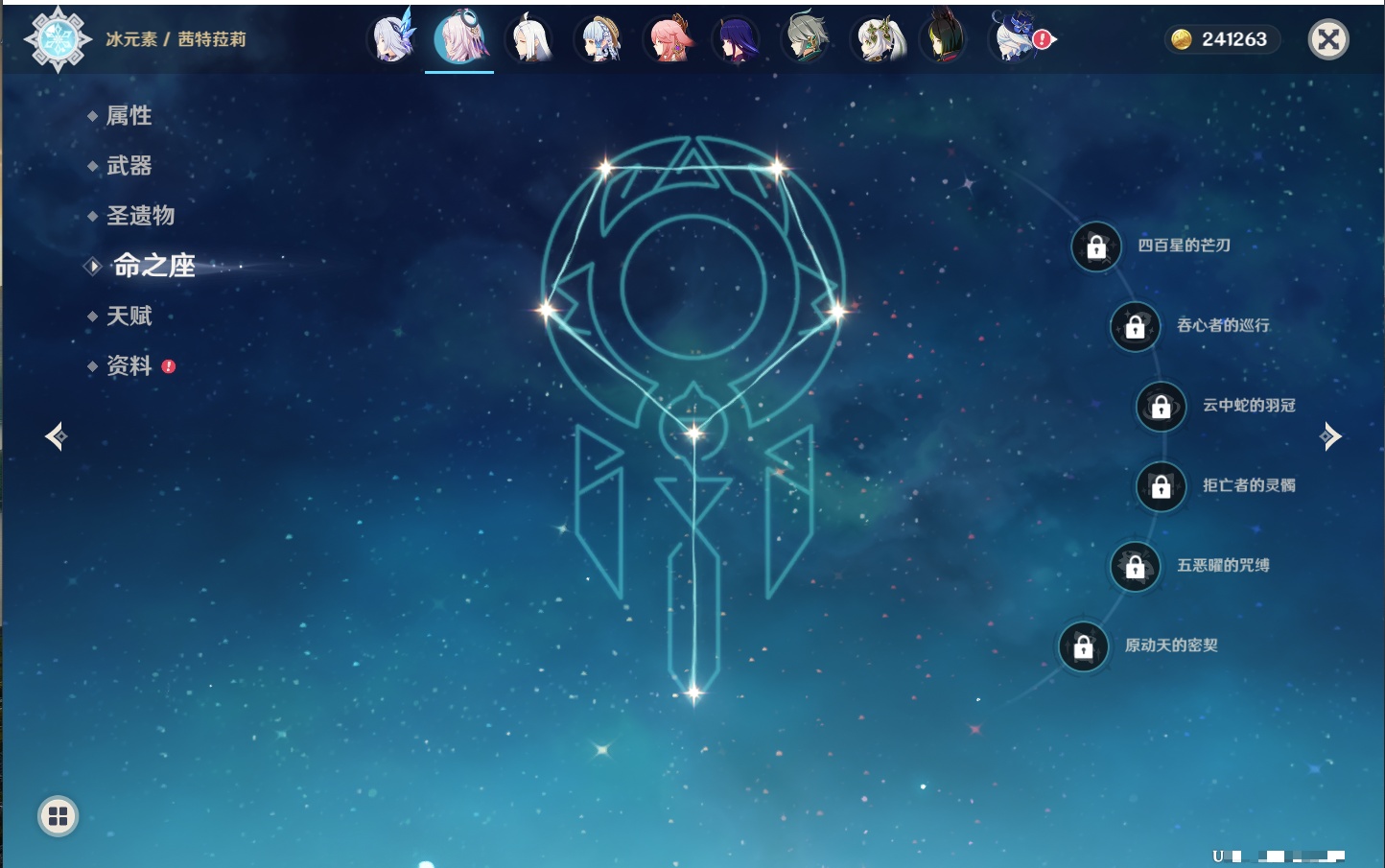Click the lock icon for 原动天的密契
Viewport: 1385px width, 868px height.
coord(1084,647)
